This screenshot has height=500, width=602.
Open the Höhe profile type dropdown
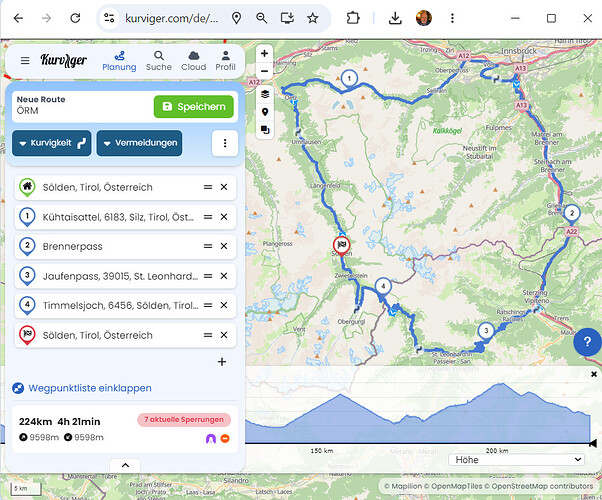[x=516, y=460]
